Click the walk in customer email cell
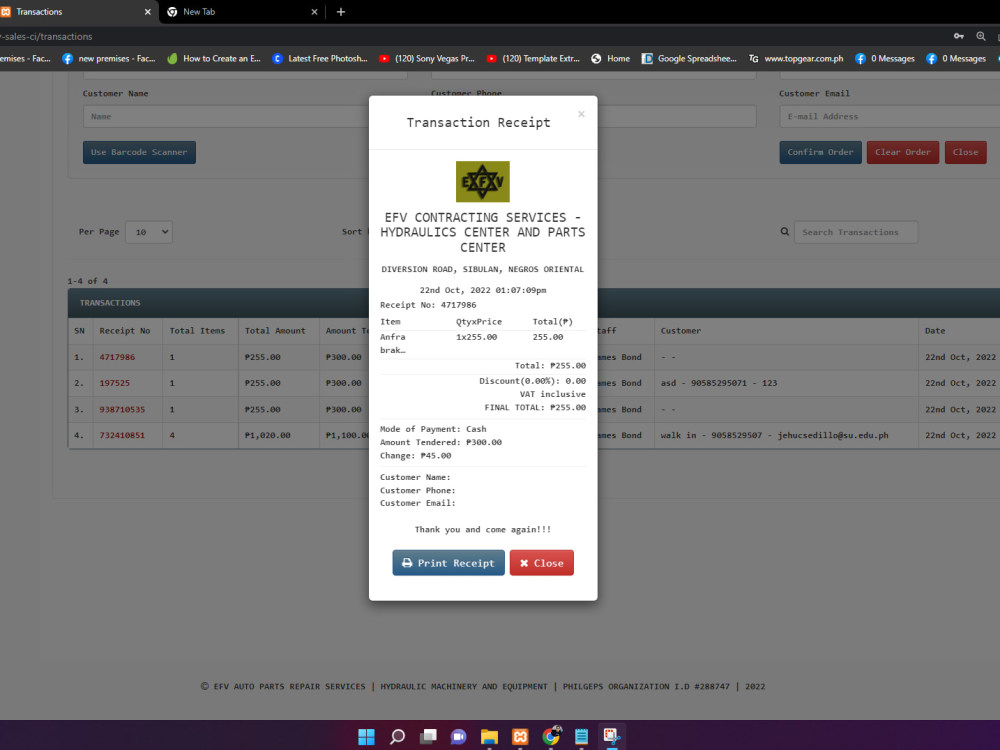The width and height of the screenshot is (1000, 750). click(x=774, y=436)
